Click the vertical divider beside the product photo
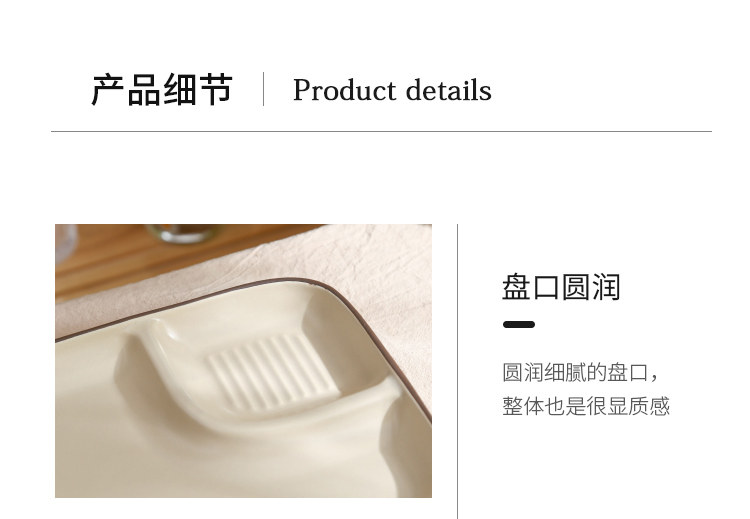This screenshot has height=519, width=750. [458, 371]
